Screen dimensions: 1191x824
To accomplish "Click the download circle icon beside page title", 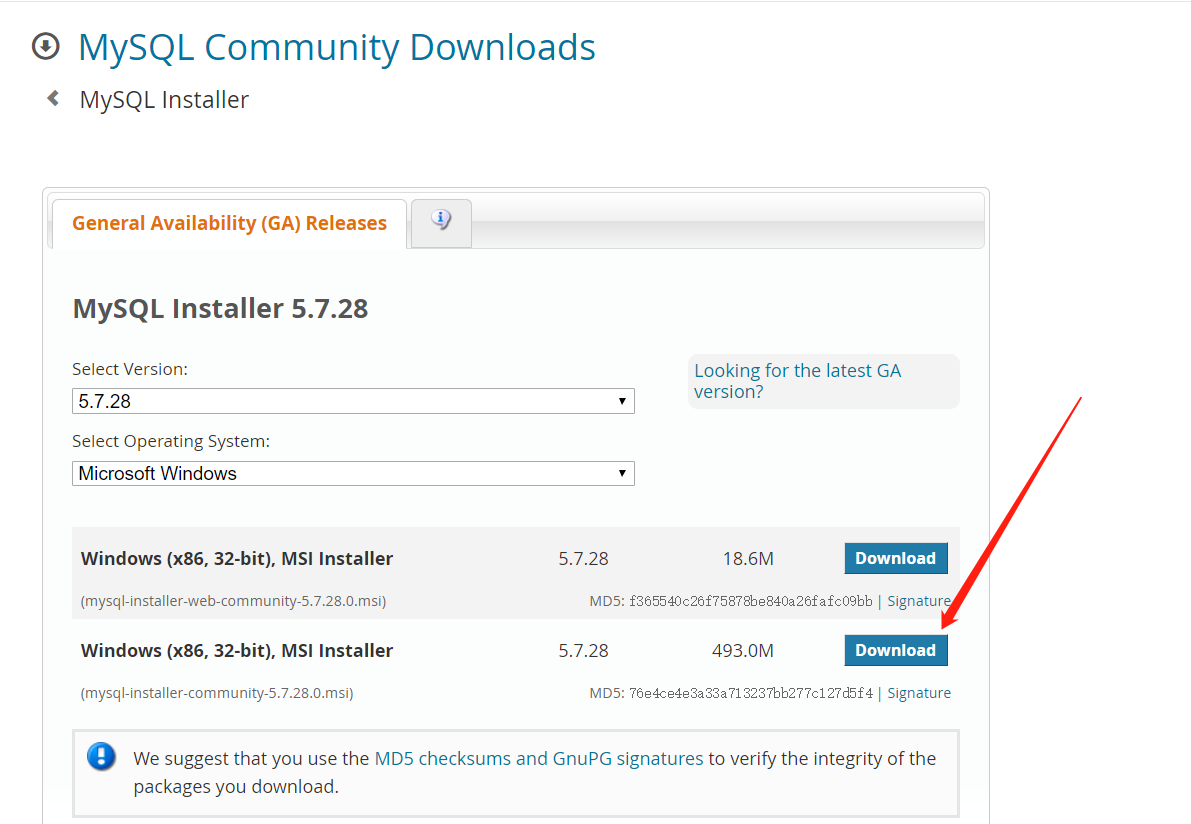I will 46,46.
